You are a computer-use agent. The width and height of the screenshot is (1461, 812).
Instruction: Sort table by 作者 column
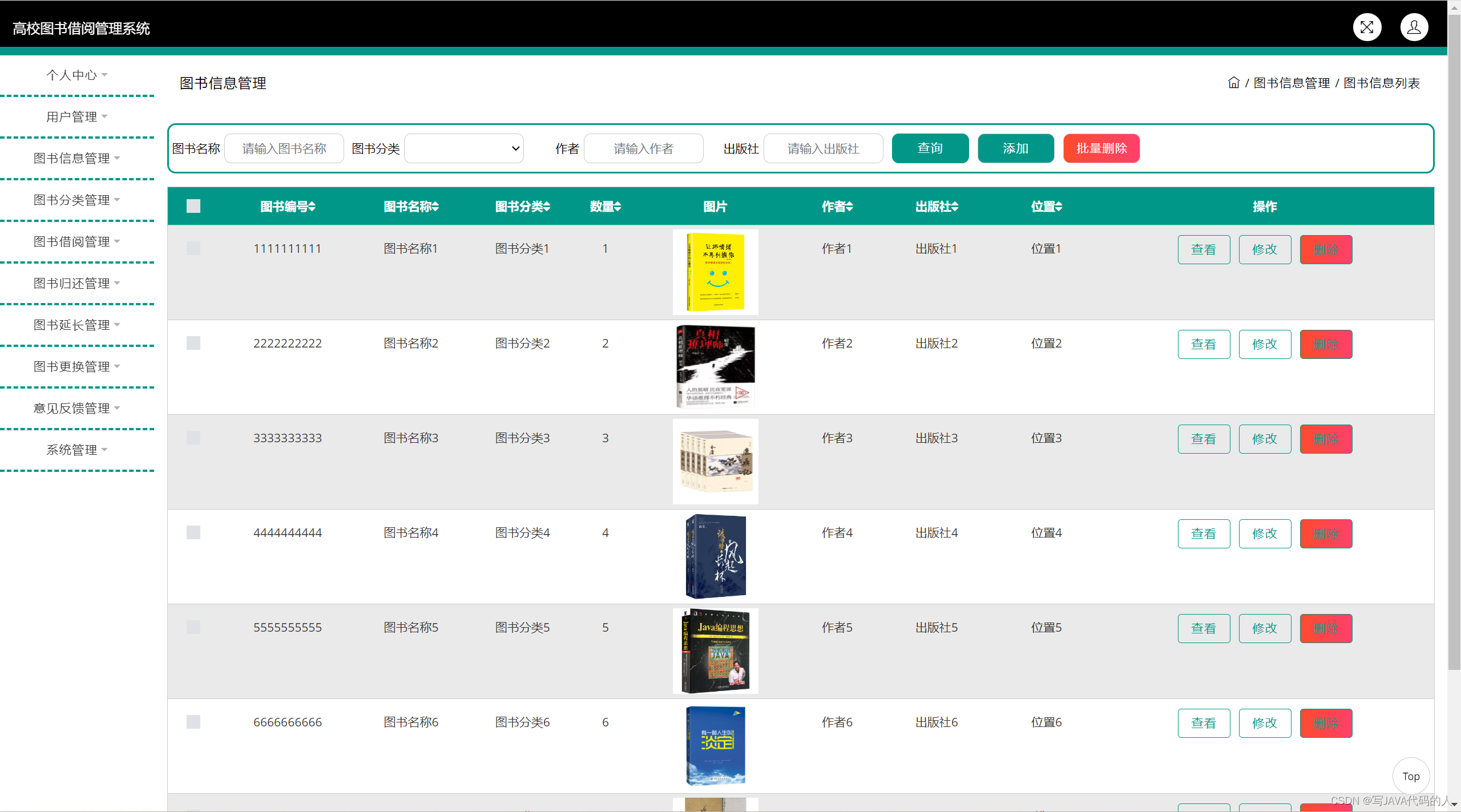pyautogui.click(x=837, y=207)
